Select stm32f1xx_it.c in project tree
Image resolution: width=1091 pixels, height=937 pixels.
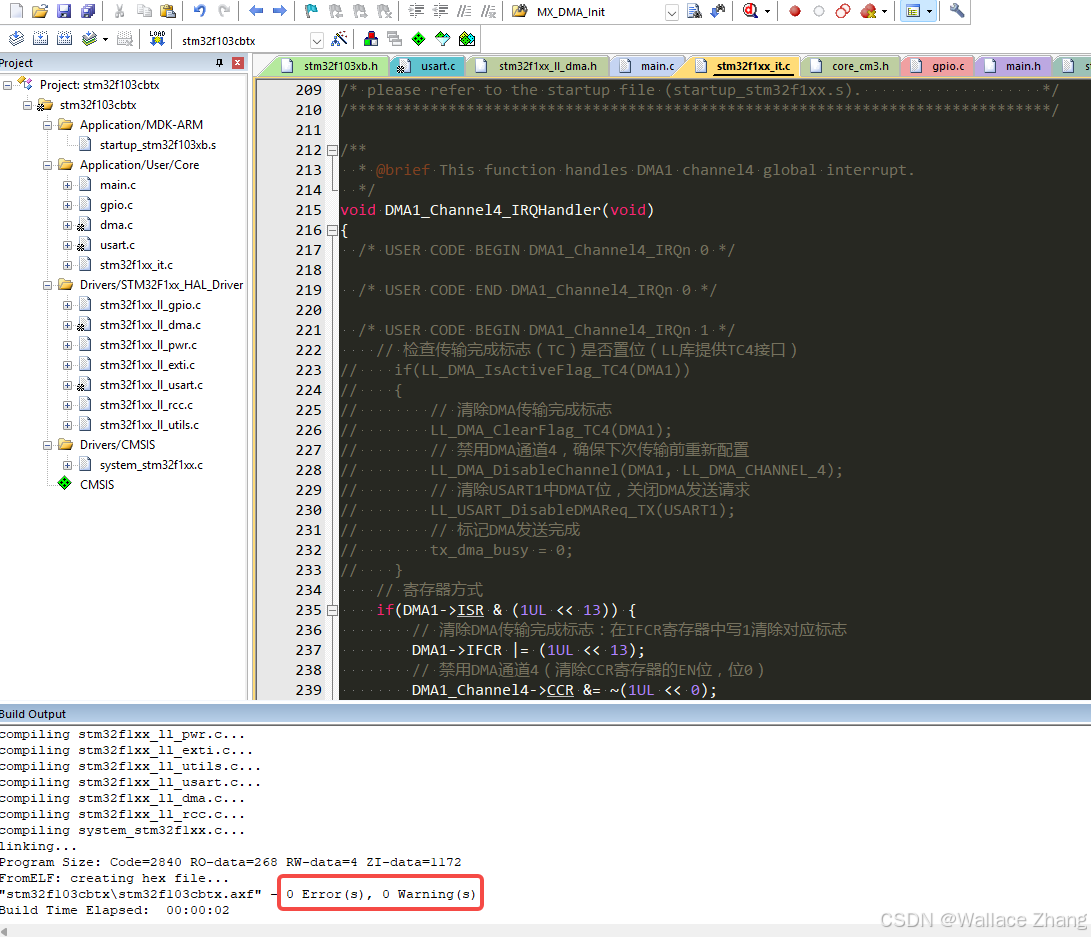[x=136, y=265]
